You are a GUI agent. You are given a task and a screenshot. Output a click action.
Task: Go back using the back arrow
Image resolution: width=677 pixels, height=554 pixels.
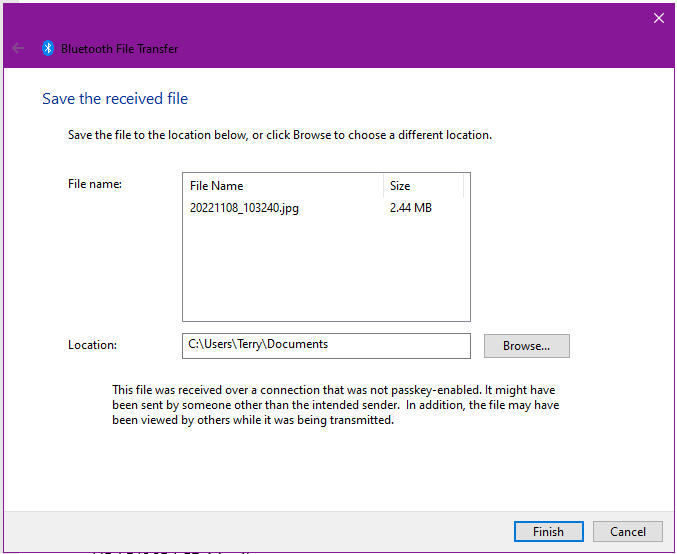pos(18,48)
